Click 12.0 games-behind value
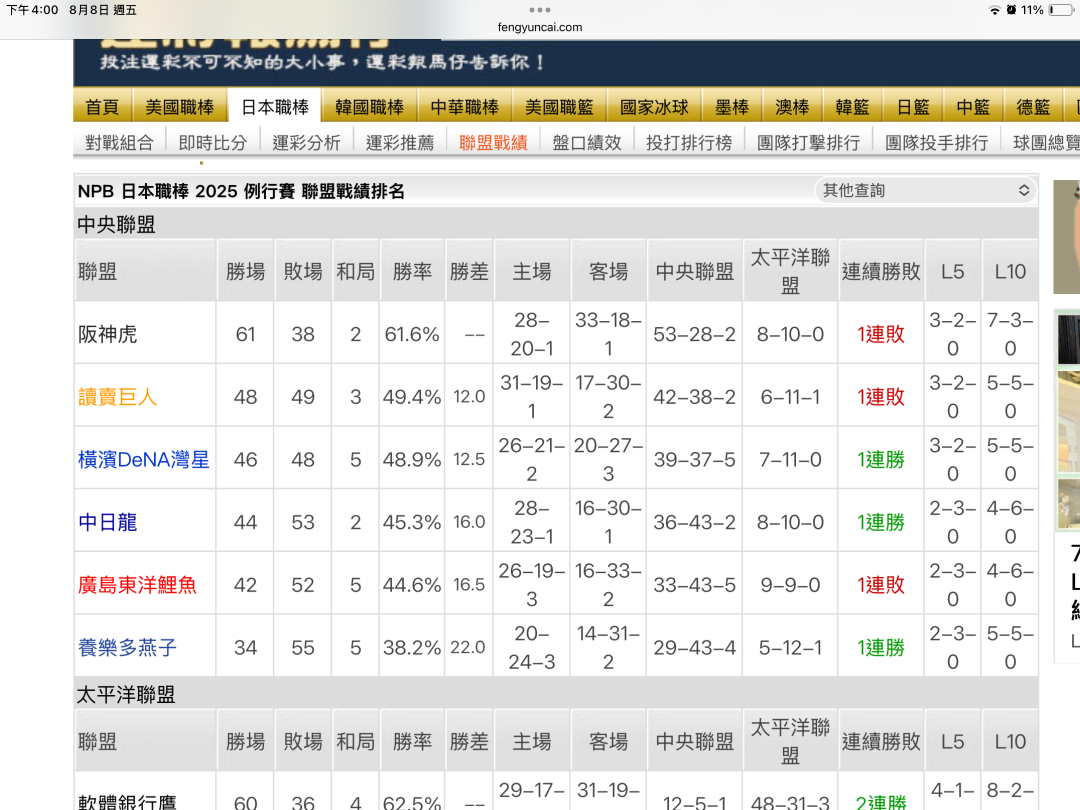 pyautogui.click(x=469, y=397)
